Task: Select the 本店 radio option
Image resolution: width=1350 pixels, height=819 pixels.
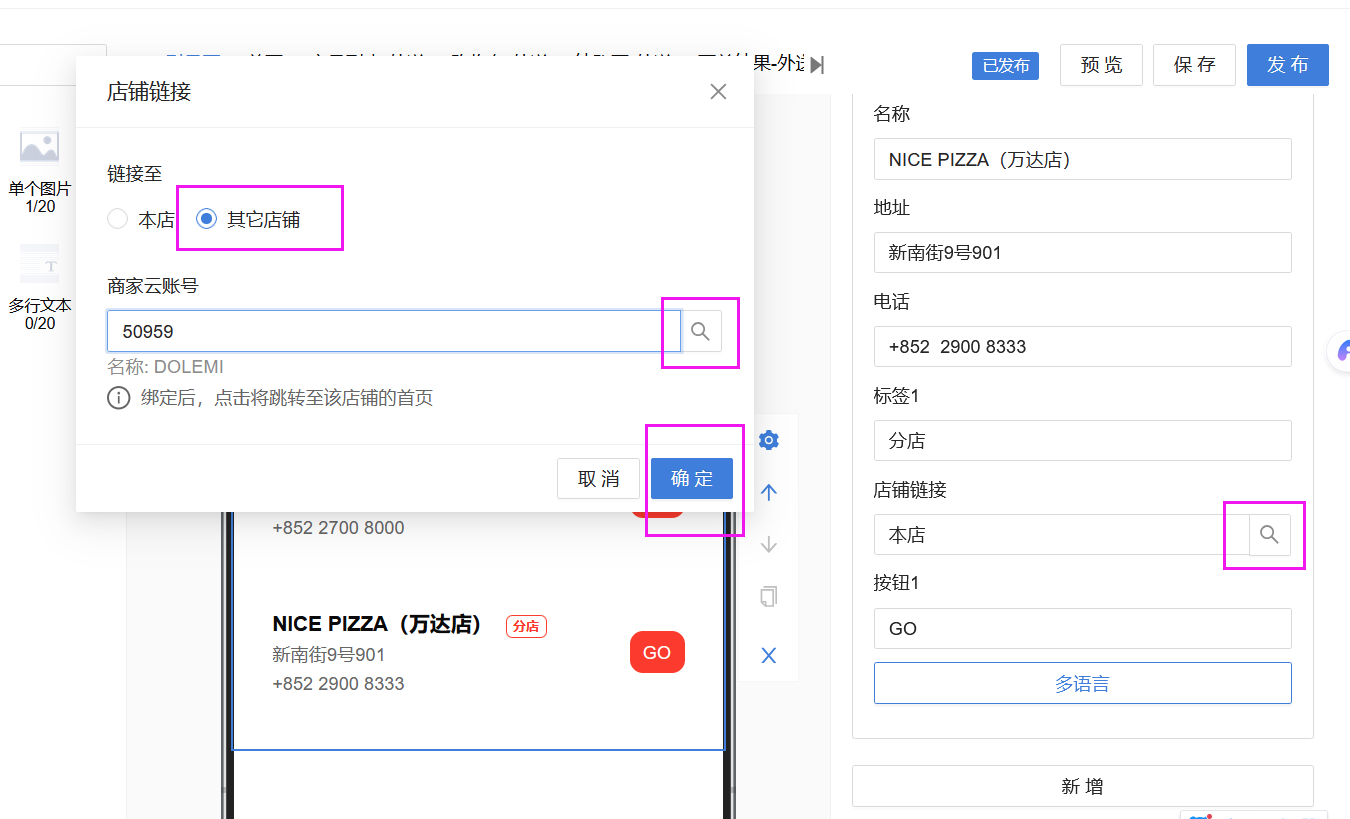Action: pyautogui.click(x=141, y=220)
